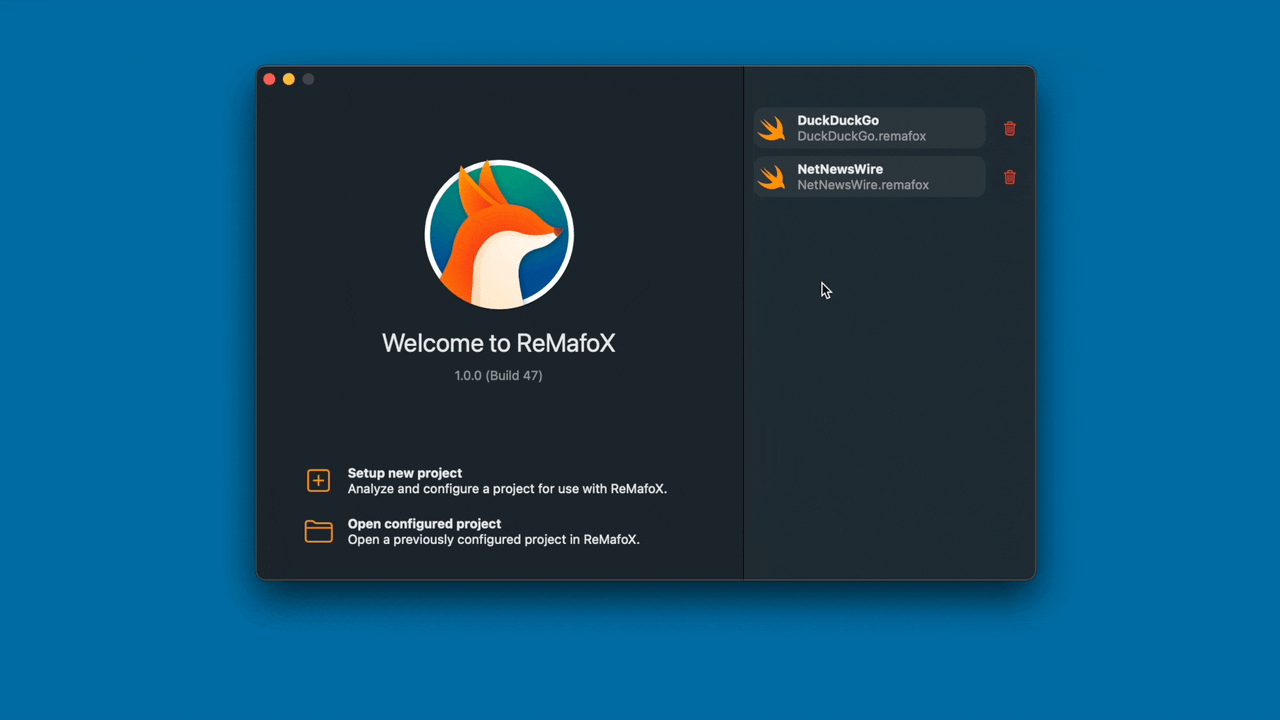Click the NetNewsWire.remafox file name
The image size is (1280, 720).
tap(863, 185)
